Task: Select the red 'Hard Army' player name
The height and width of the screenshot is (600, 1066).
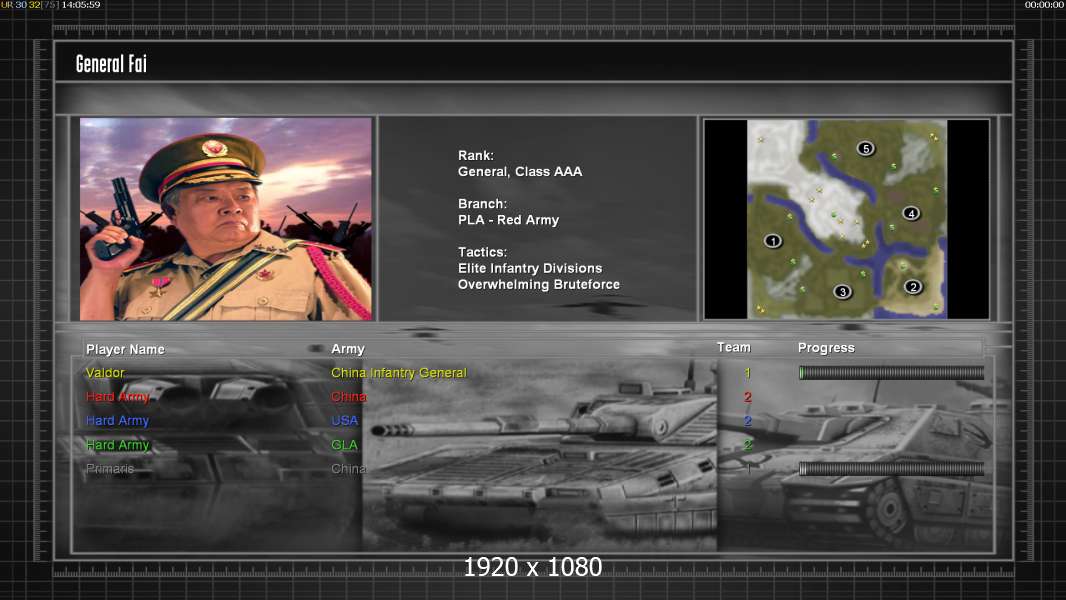Action: [x=118, y=397]
